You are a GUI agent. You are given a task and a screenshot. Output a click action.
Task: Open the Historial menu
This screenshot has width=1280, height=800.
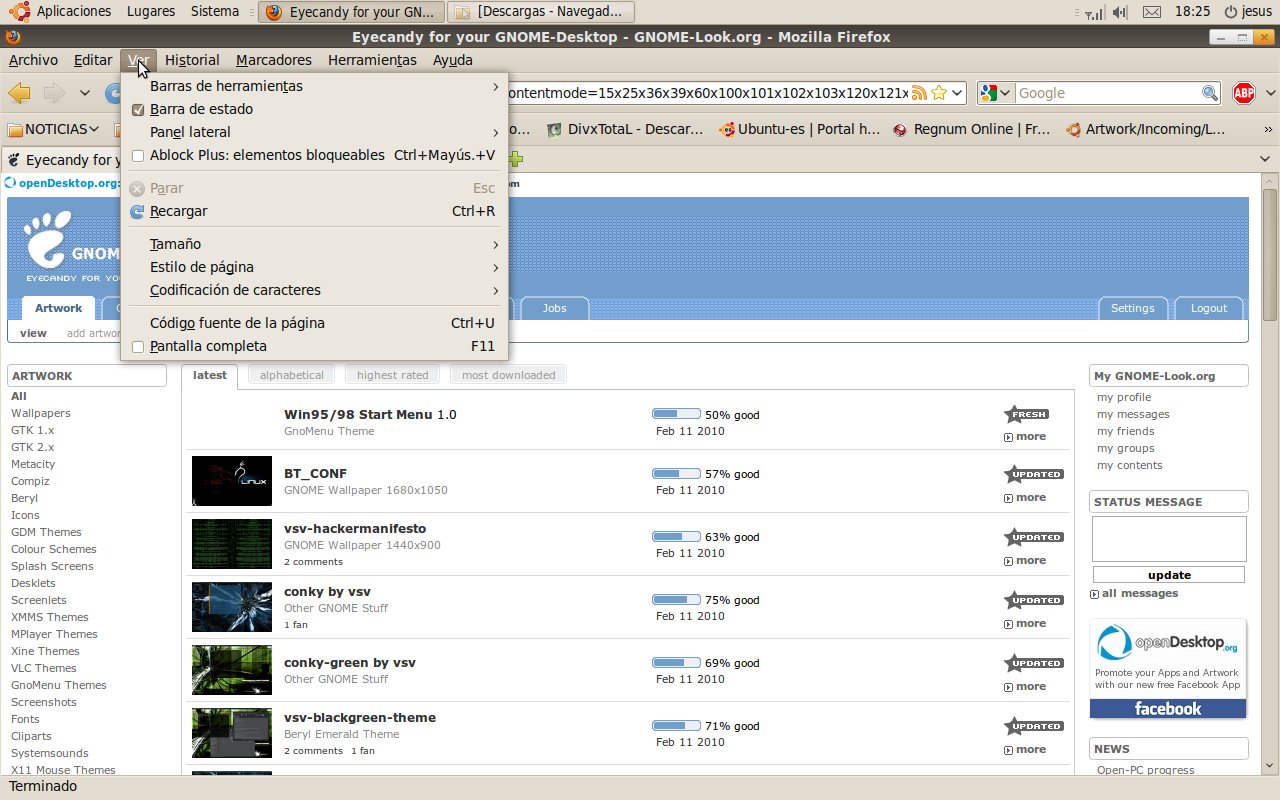tap(192, 60)
